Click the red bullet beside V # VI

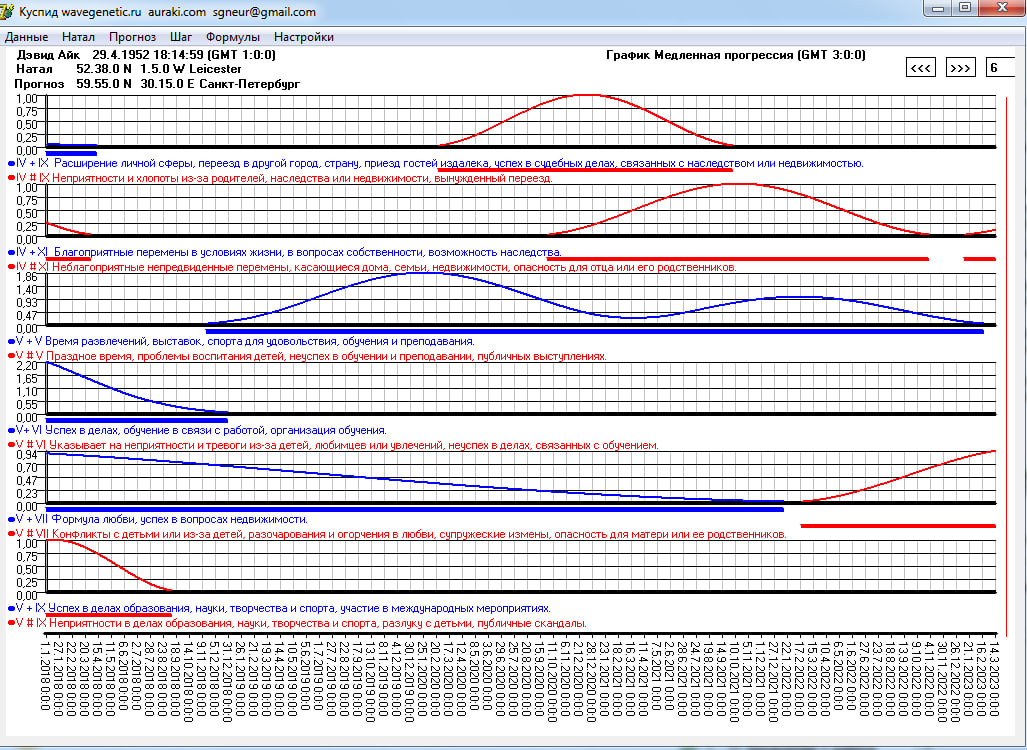coord(11,444)
